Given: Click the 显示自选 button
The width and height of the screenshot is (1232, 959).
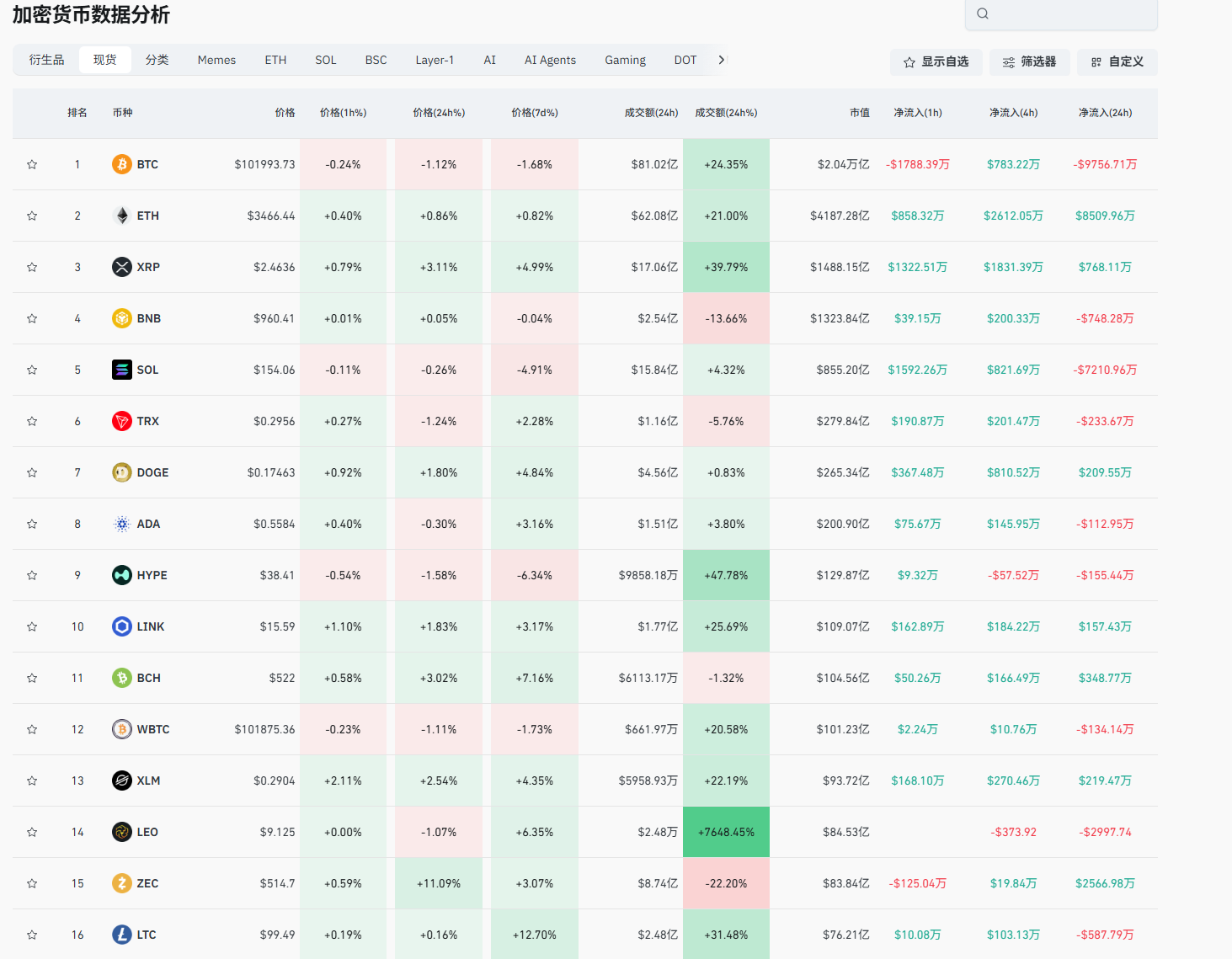Looking at the screenshot, I should (x=936, y=61).
